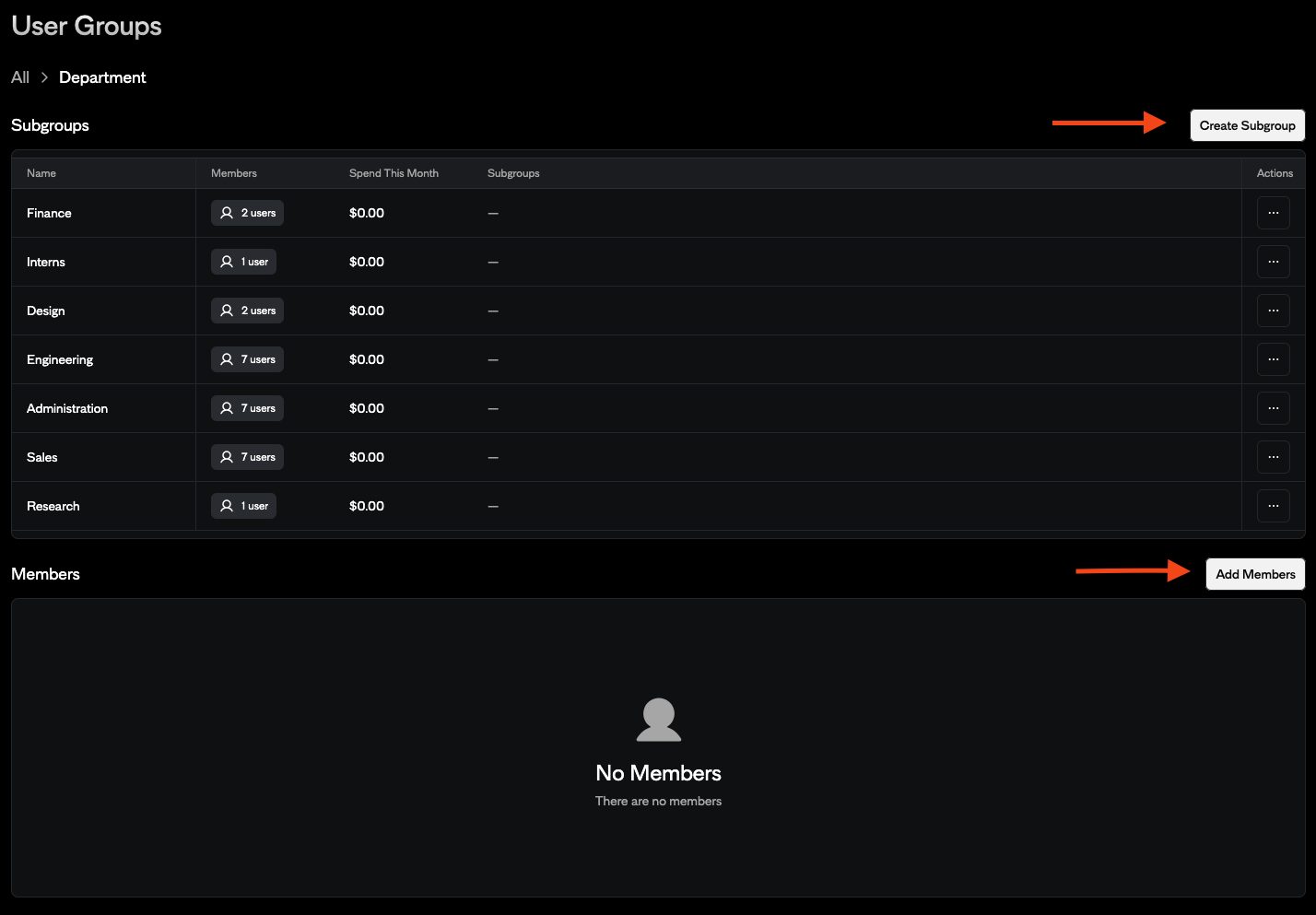Click the Engineering row's three-dot icon

coord(1274,359)
